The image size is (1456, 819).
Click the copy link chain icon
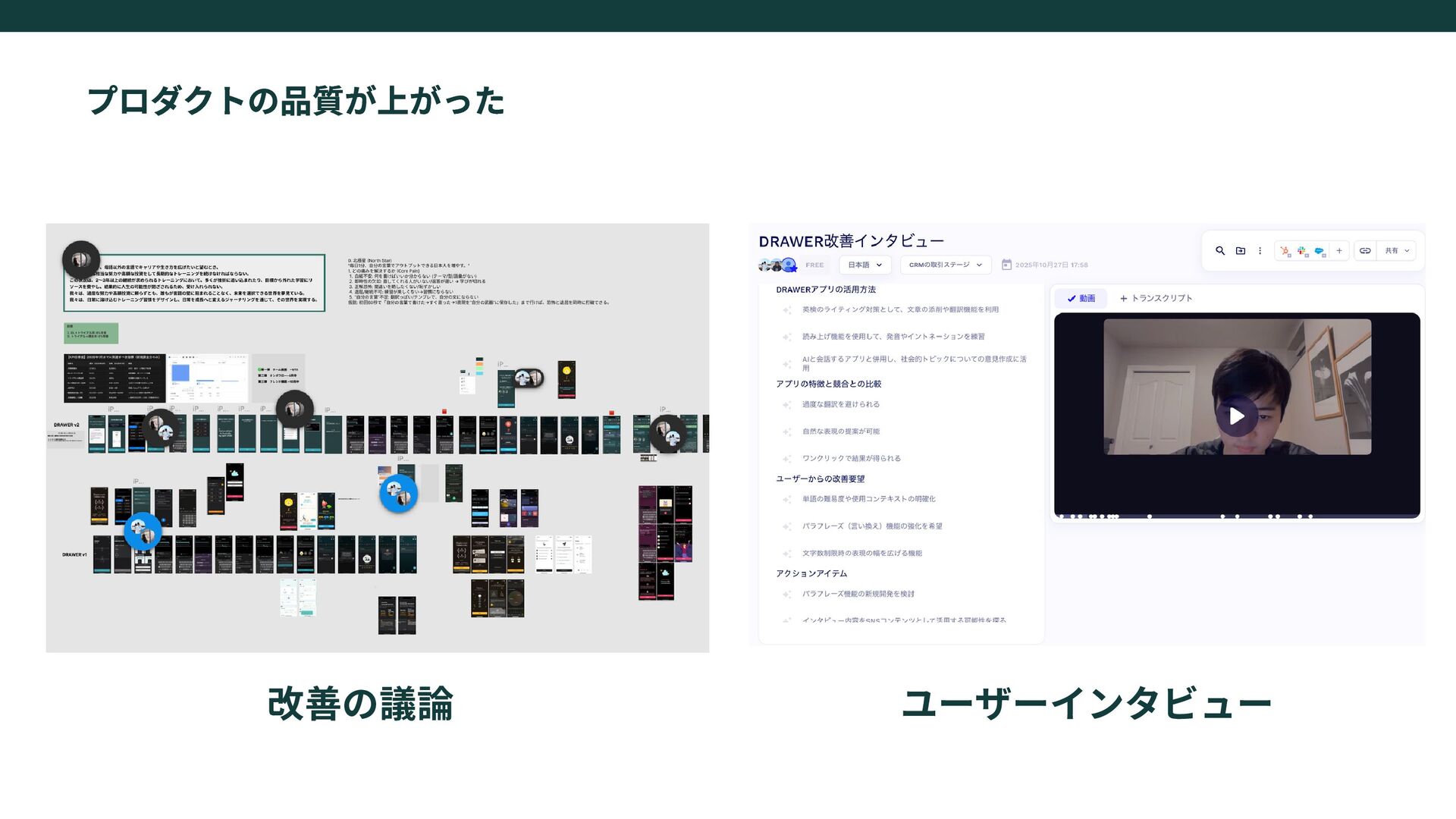tap(1365, 251)
